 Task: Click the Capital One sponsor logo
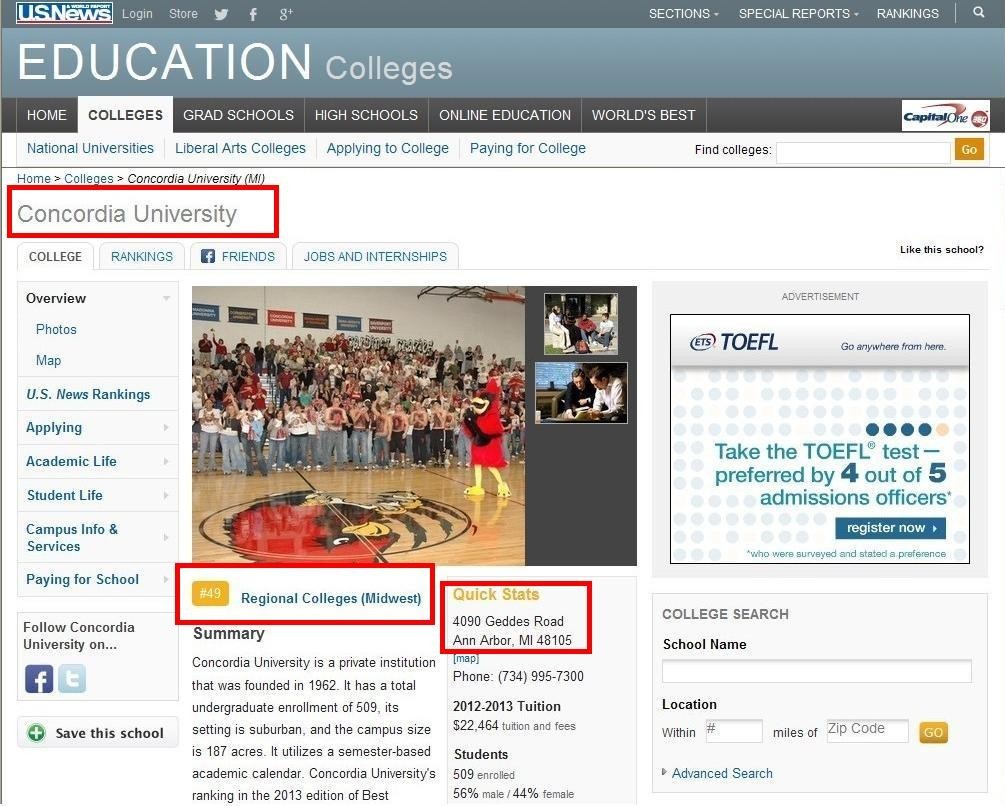(945, 116)
